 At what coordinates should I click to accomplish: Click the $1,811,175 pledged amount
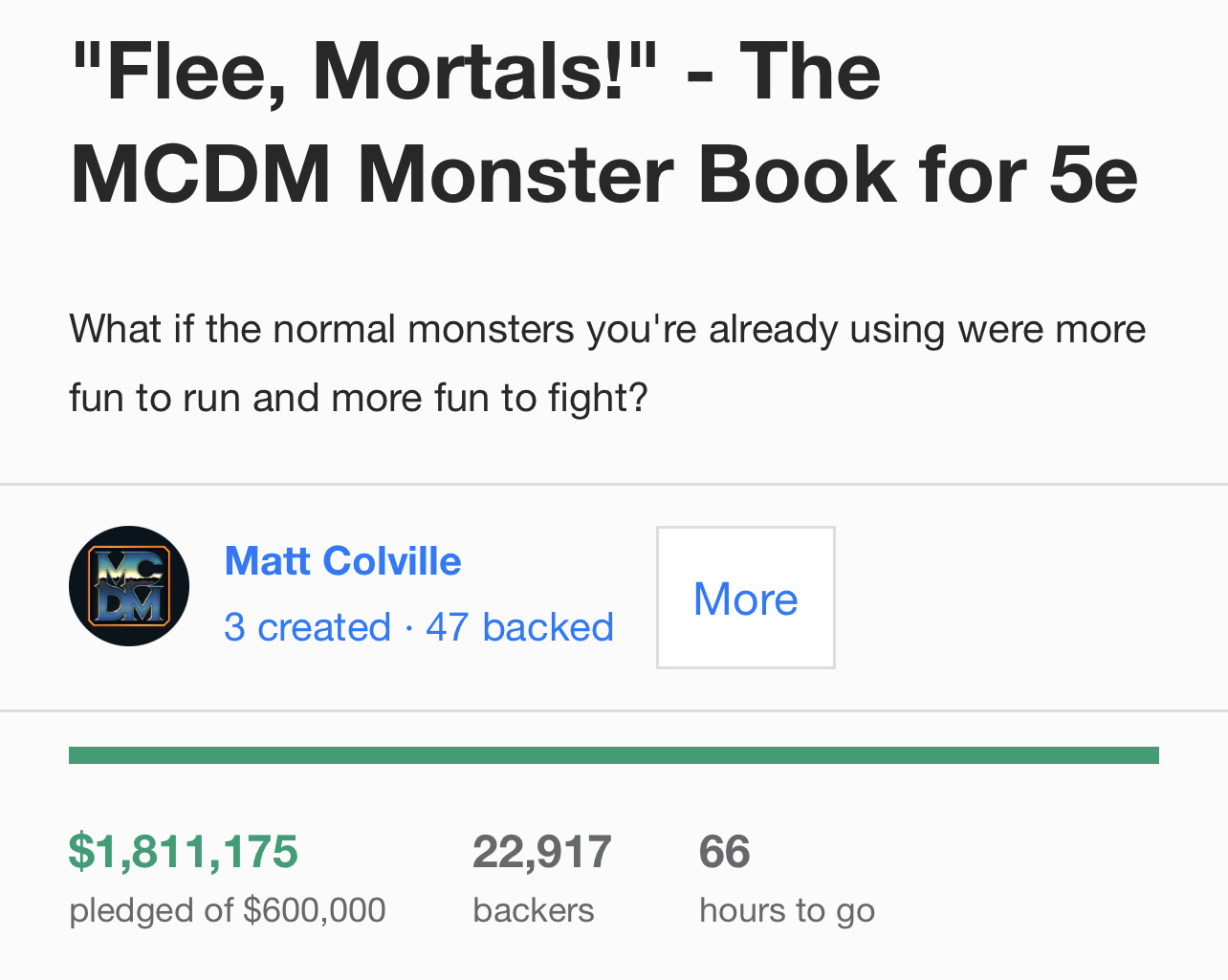(184, 851)
